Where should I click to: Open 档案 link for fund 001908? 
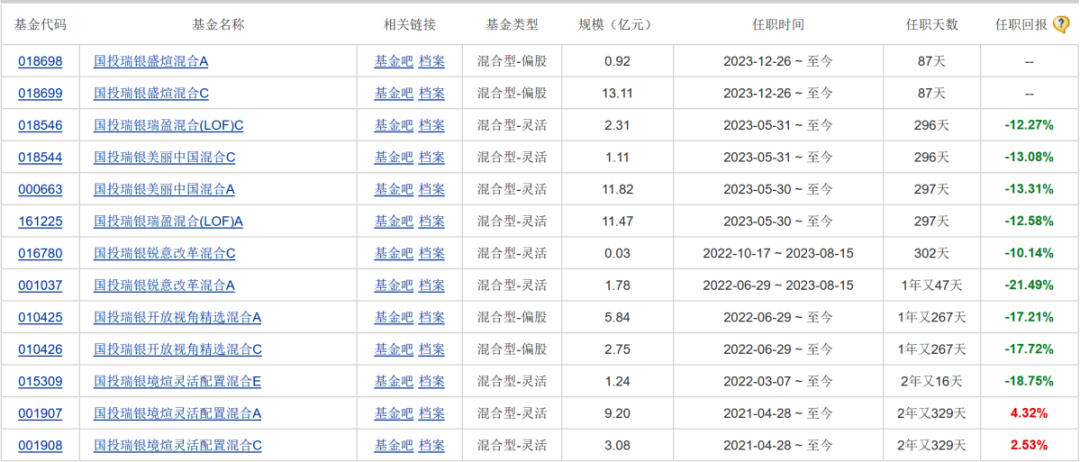431,445
